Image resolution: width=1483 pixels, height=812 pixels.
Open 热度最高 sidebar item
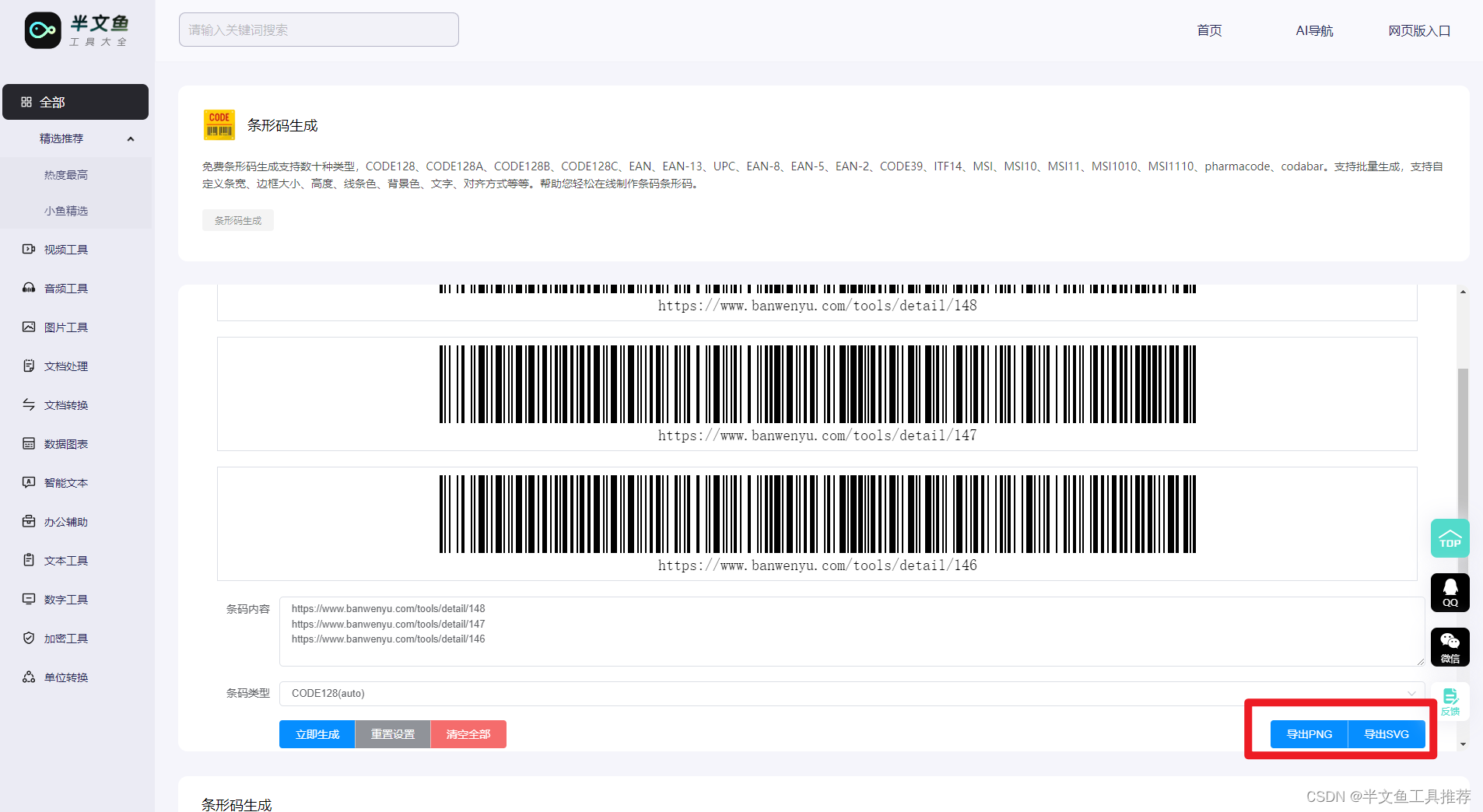point(66,175)
